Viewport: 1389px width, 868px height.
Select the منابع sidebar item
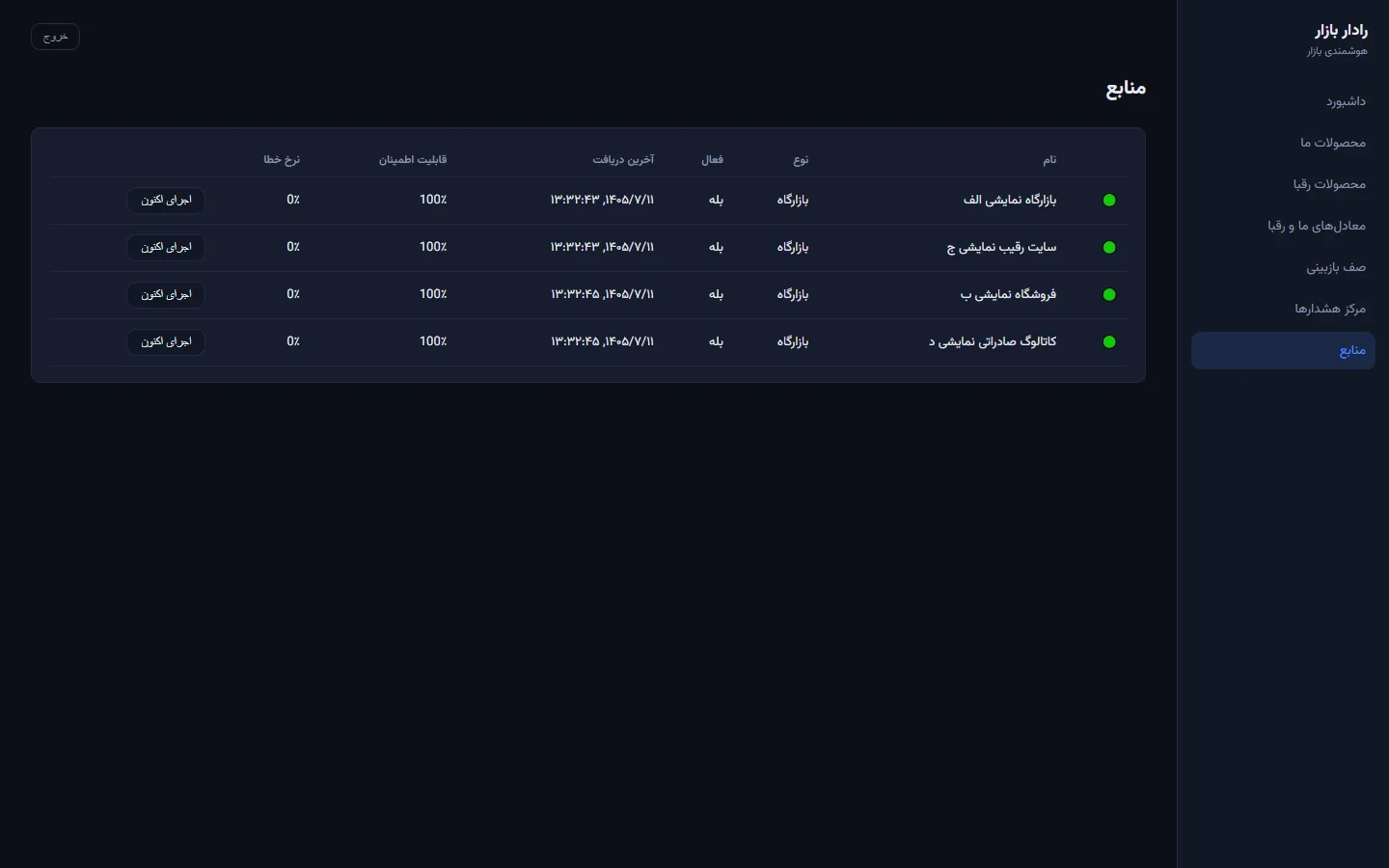pos(1283,351)
